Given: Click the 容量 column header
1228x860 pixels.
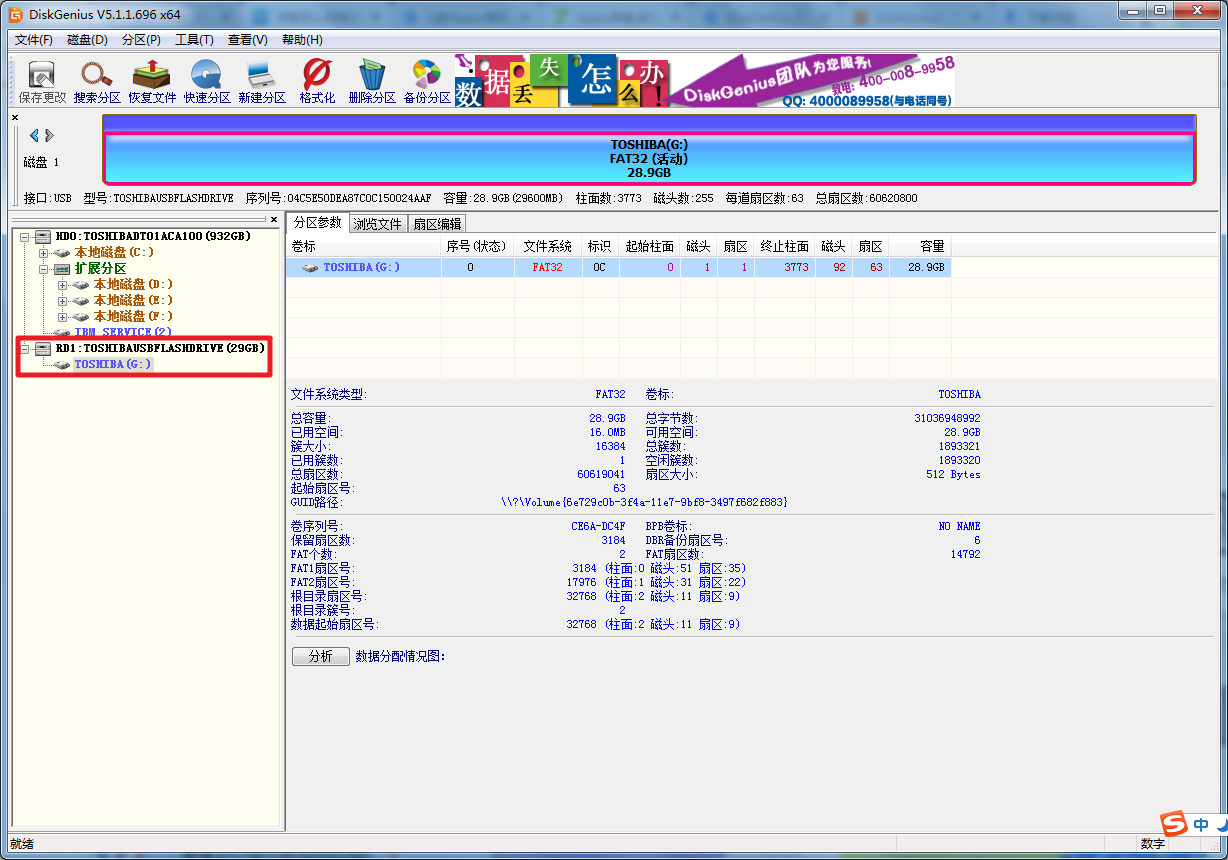Looking at the screenshot, I should coord(920,246).
